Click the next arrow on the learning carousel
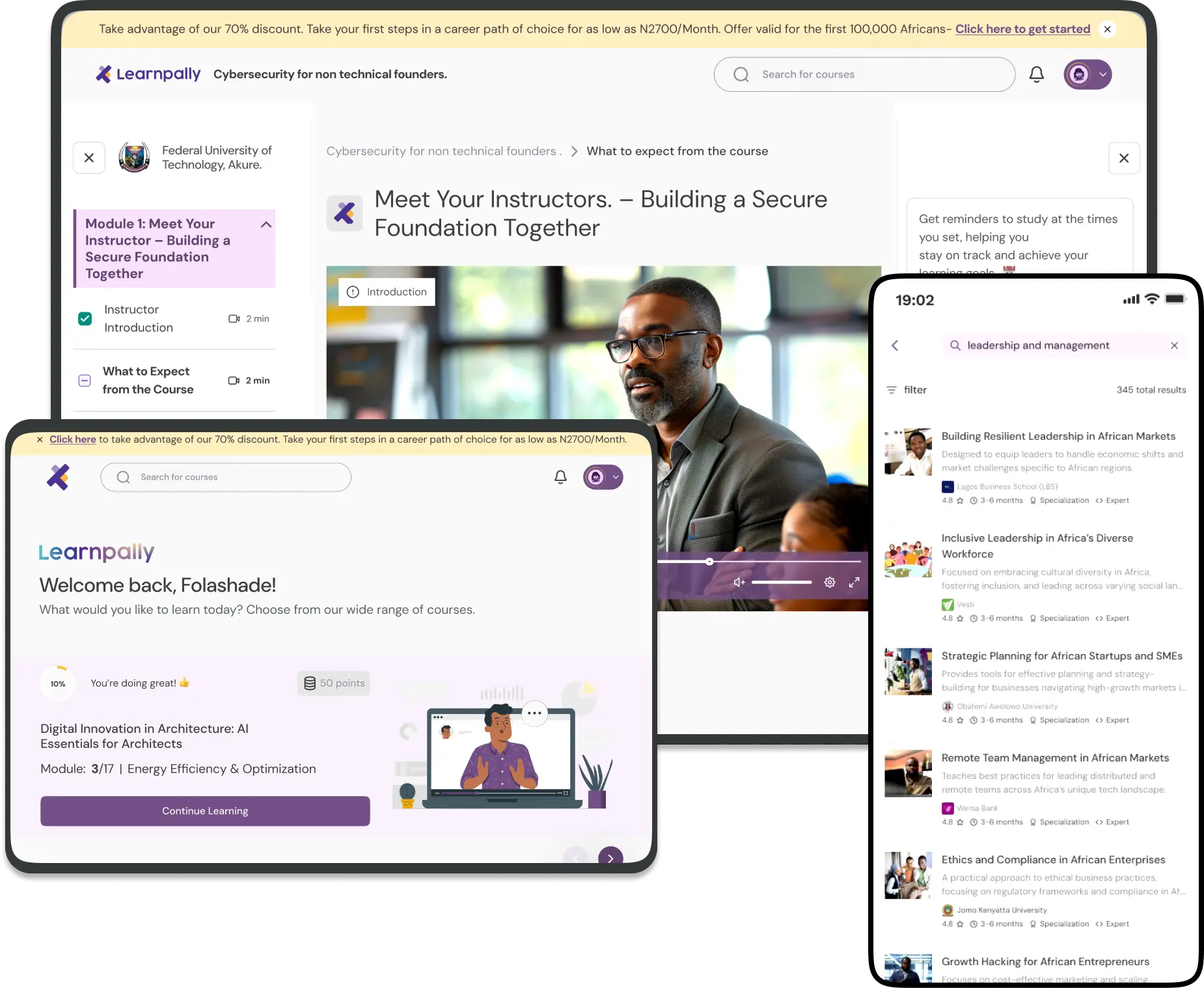This screenshot has width=1204, height=988. 610,858
